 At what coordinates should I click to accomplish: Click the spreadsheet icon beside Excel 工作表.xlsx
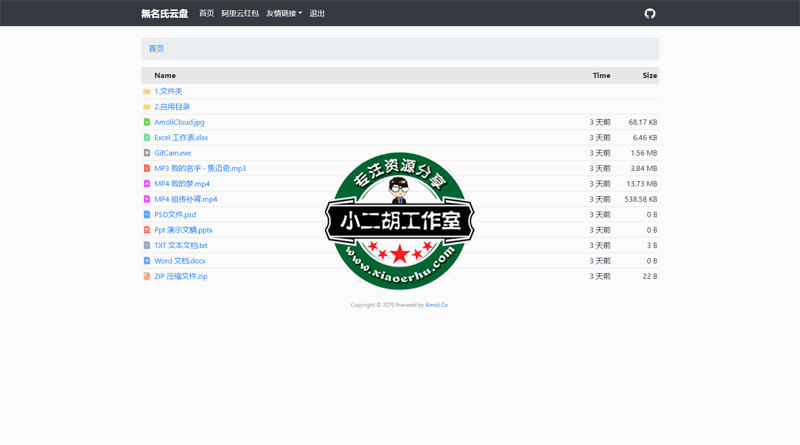[x=147, y=137]
